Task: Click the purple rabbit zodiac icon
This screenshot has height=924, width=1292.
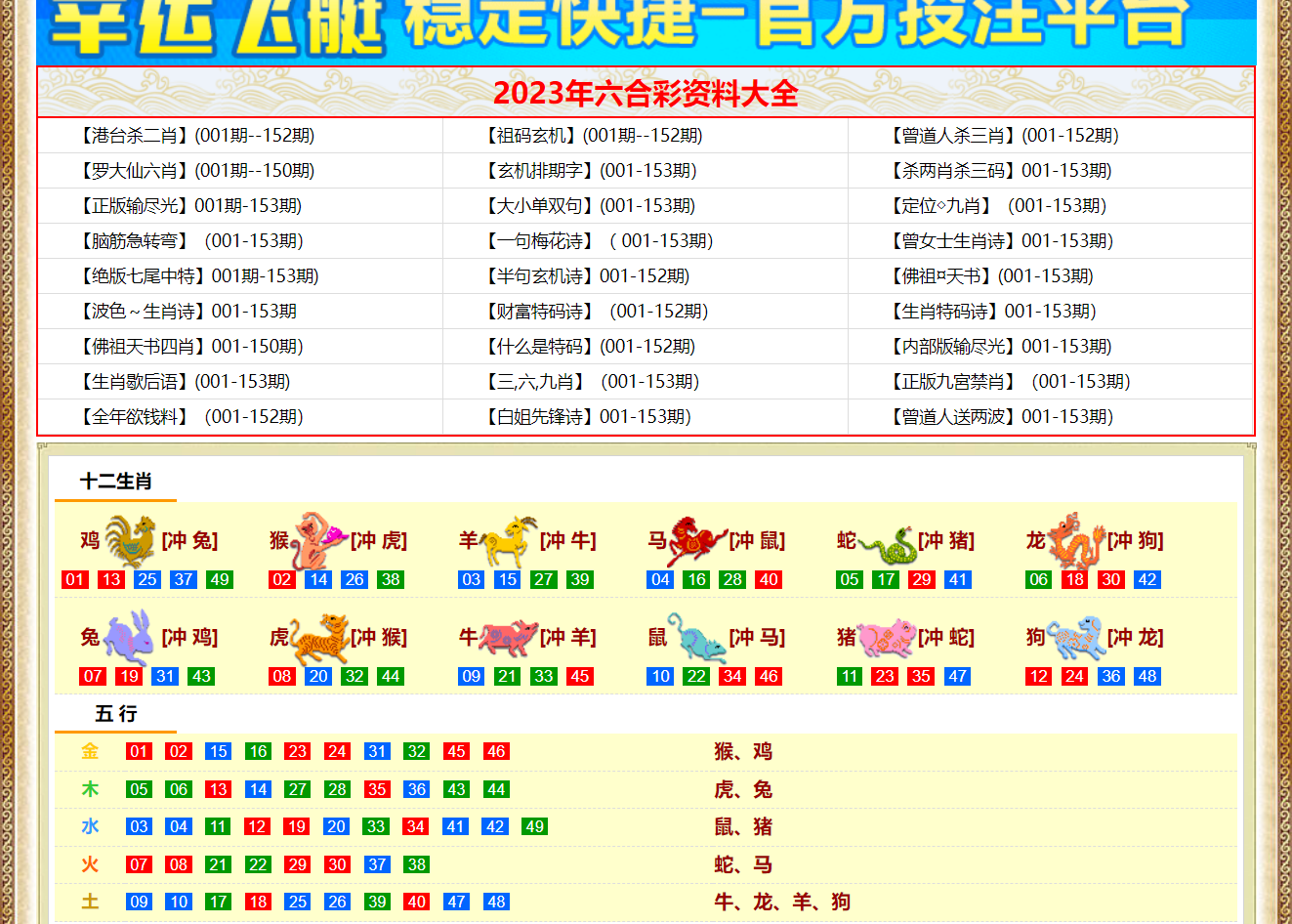Action: click(x=130, y=638)
